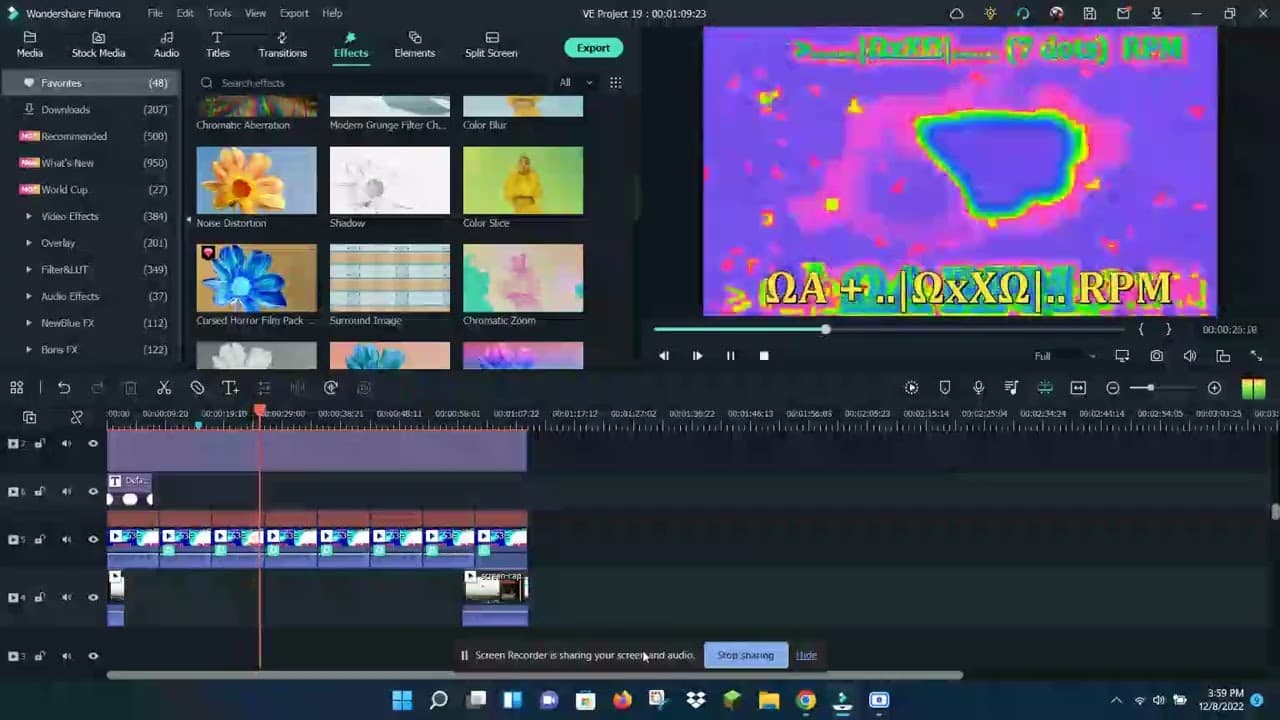Open the track manager grid icon
The height and width of the screenshot is (720, 1280).
[x=17, y=388]
